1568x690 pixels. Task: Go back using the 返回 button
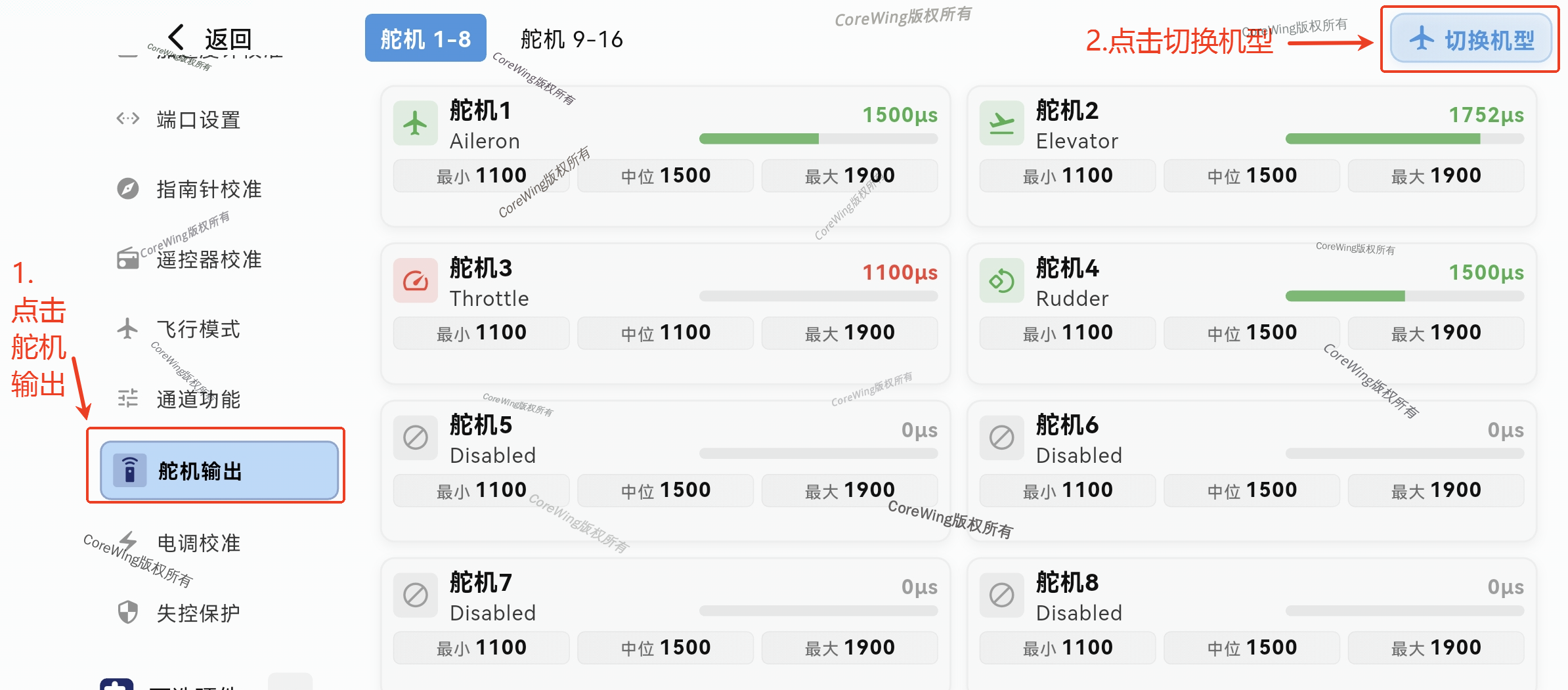(x=210, y=39)
